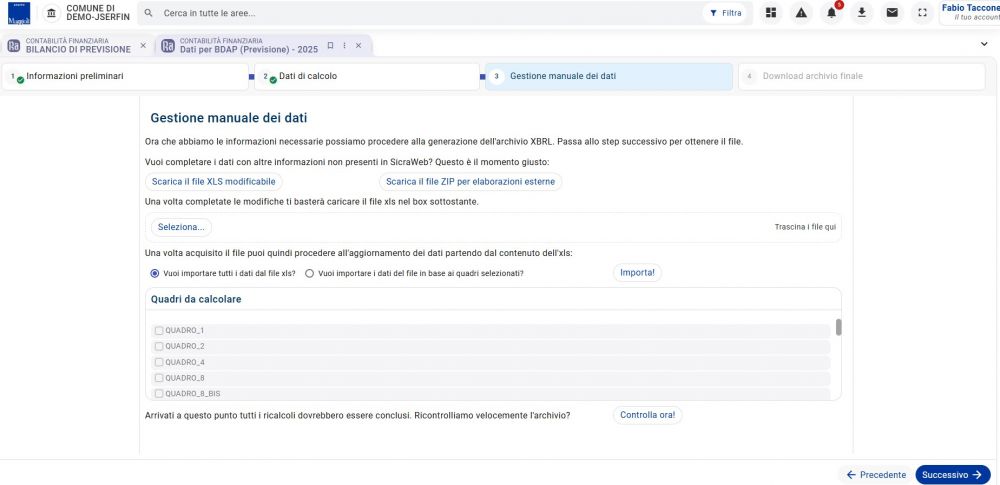
Task: Click the step 3 number badge
Action: click(x=496, y=76)
